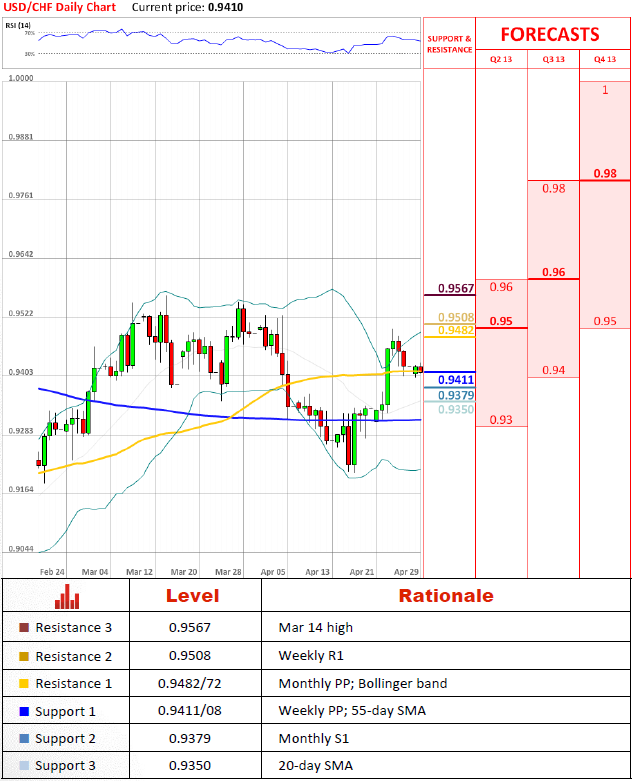Screen dimensions: 633x781
Task: Select the Resistance 2 gold swatch
Action: 24,656
